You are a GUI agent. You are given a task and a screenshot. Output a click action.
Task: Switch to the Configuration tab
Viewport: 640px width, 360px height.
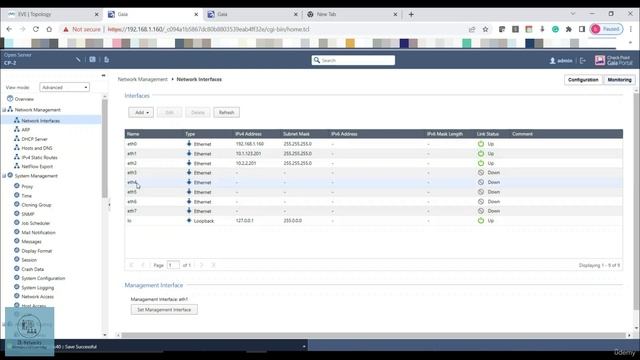(583, 80)
